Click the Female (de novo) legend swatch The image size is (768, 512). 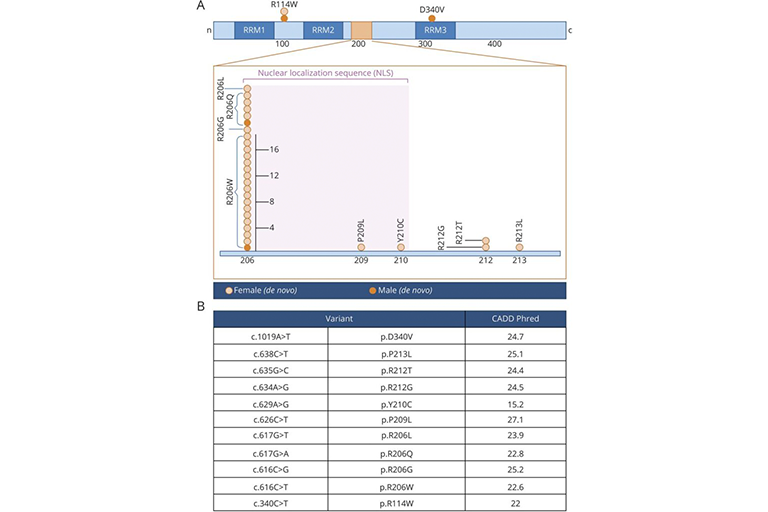pyautogui.click(x=229, y=291)
